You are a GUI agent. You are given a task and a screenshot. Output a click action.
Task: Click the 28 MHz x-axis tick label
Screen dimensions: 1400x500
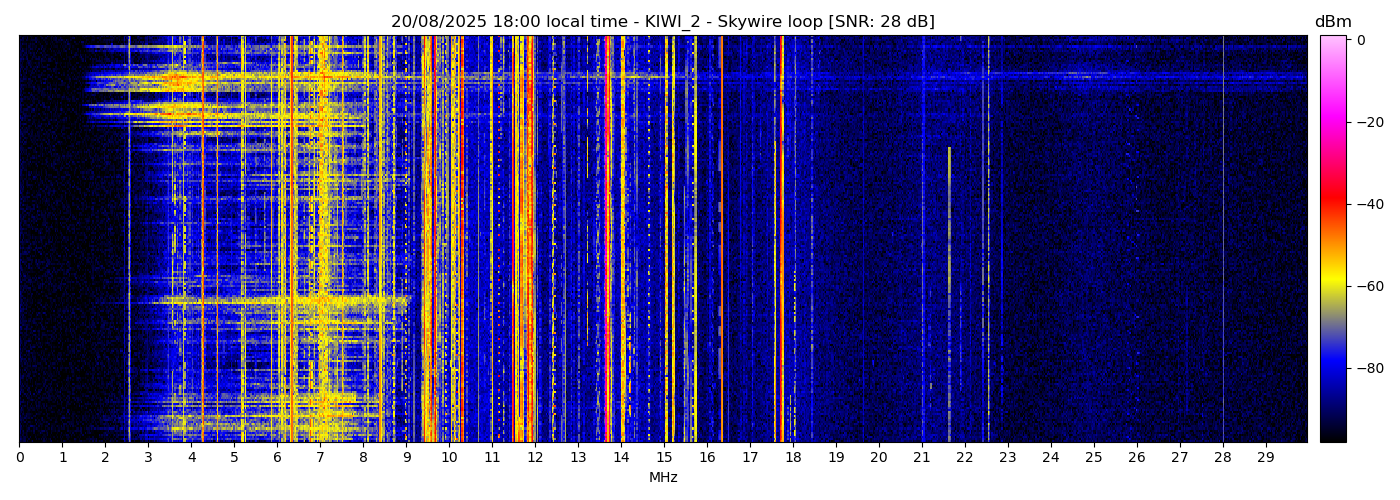click(x=1223, y=458)
